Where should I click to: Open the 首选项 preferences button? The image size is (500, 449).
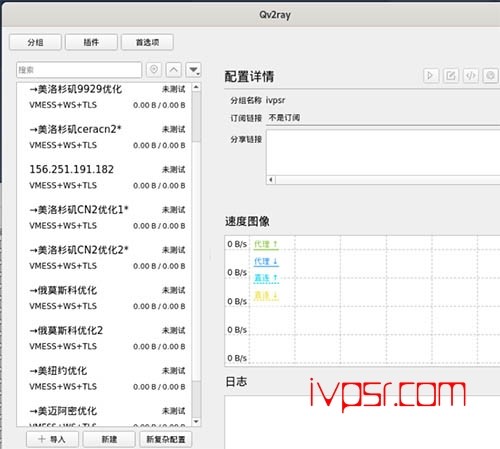click(x=147, y=42)
